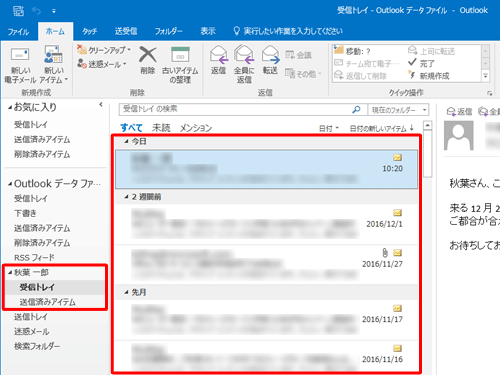Screen dimensions: 500x375
Task: Select the message dated 2016/11/17
Action: click(x=266, y=320)
